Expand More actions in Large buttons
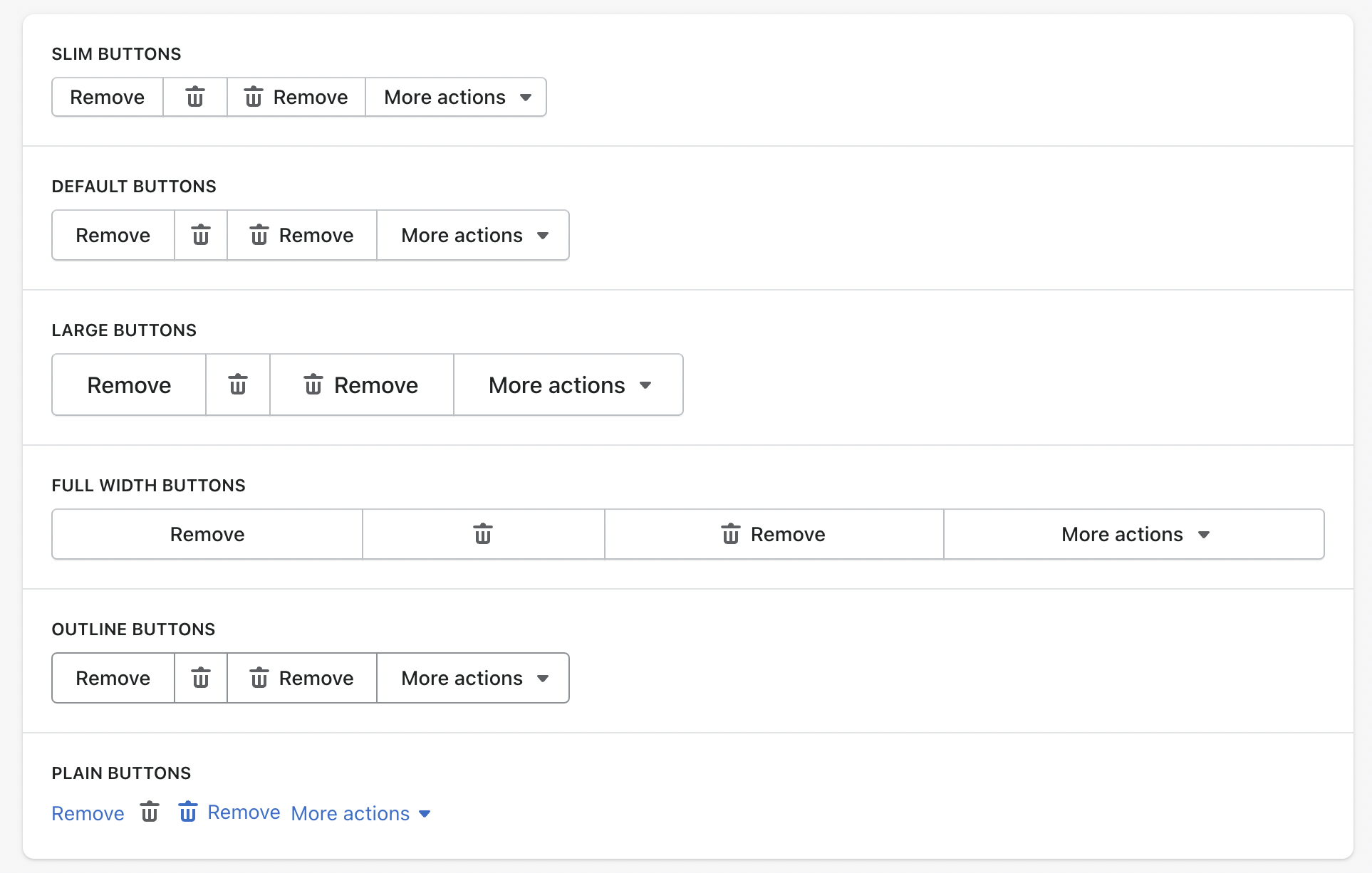 click(x=568, y=385)
